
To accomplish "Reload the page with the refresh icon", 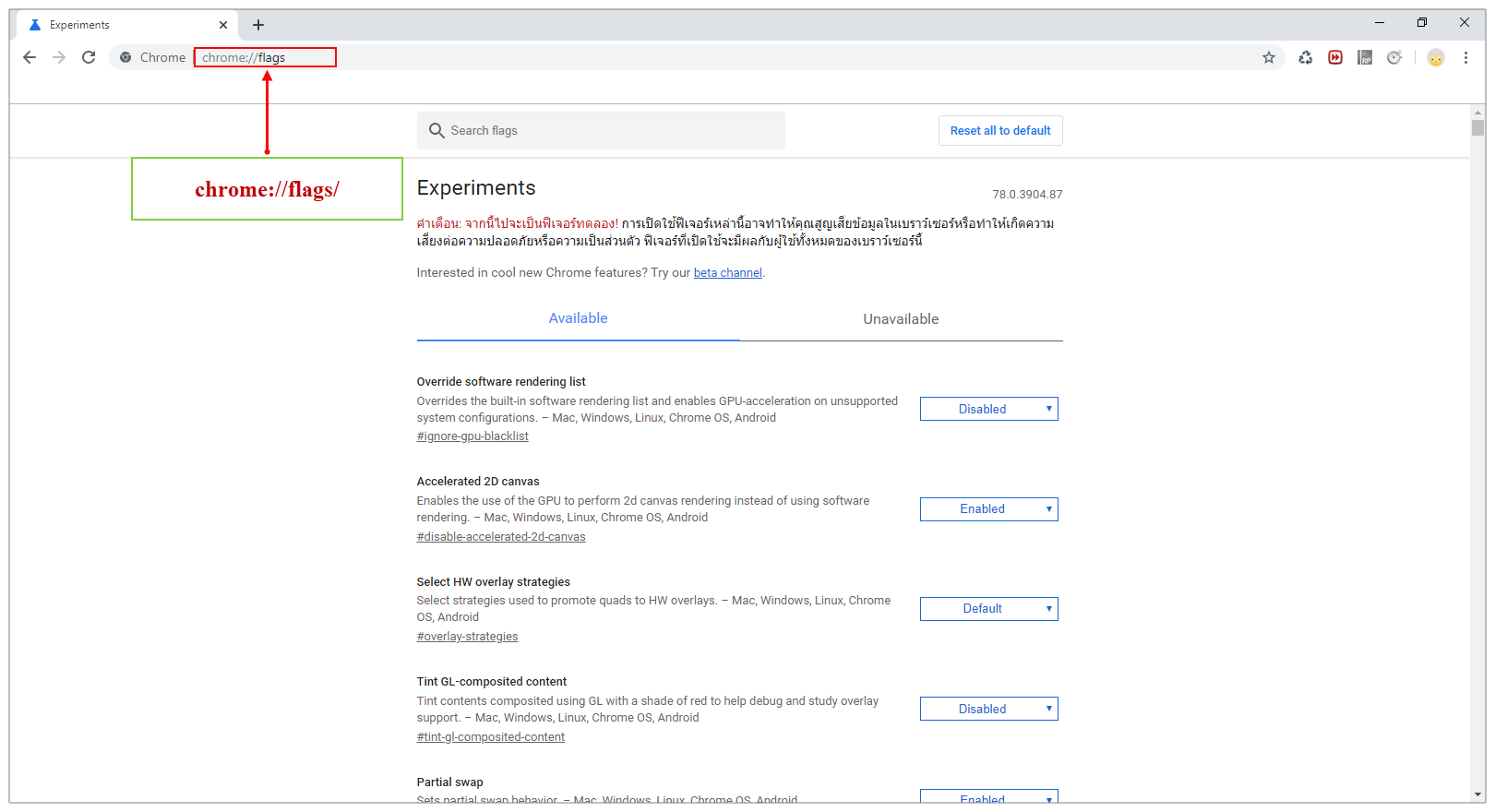I will coord(89,57).
